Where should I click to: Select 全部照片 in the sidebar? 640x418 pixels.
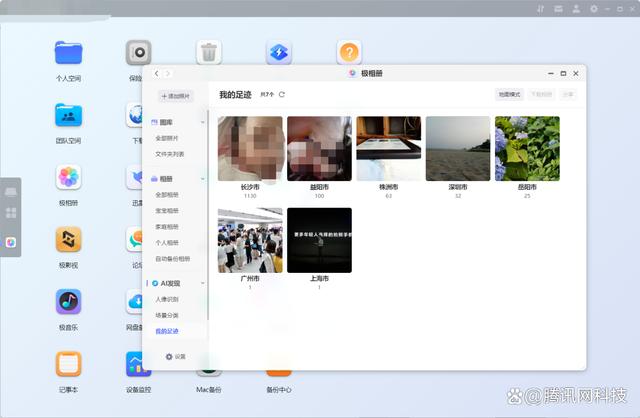pos(167,138)
